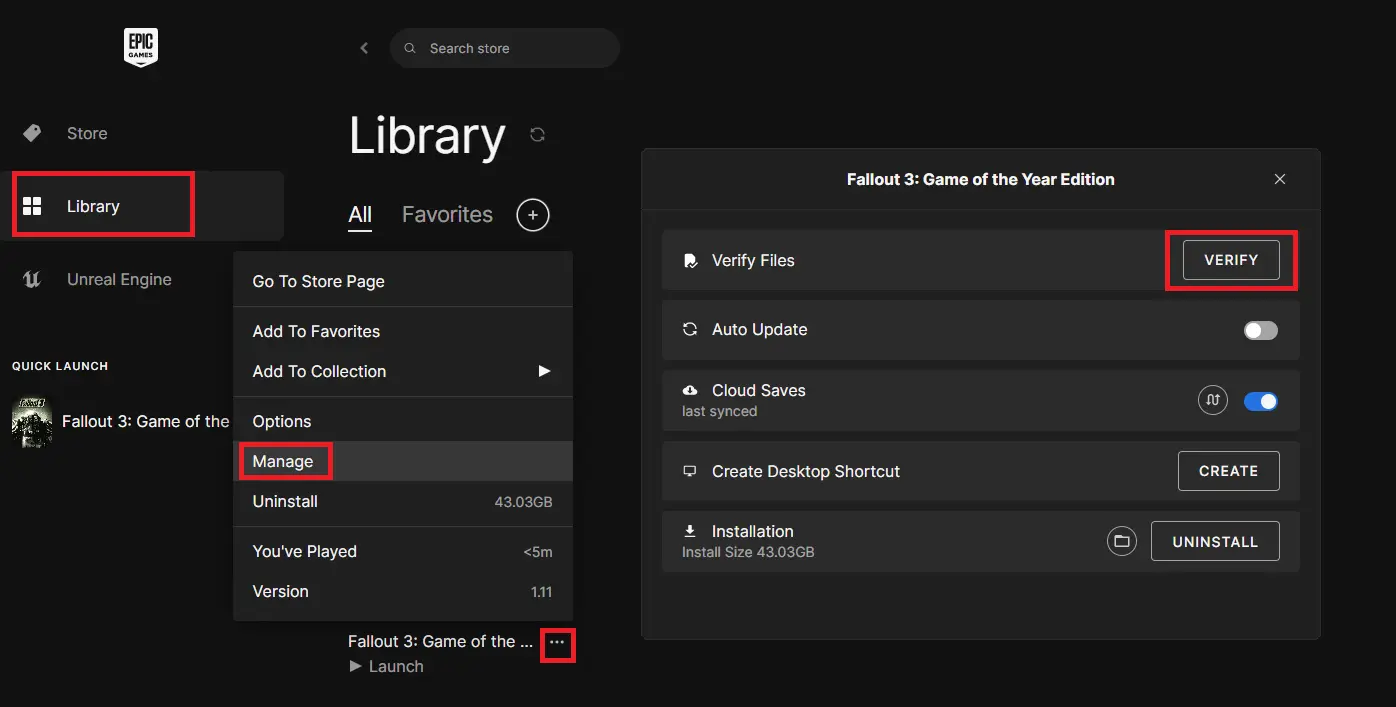Click CREATE to make a desktop shortcut
The width and height of the screenshot is (1396, 707).
point(1228,470)
